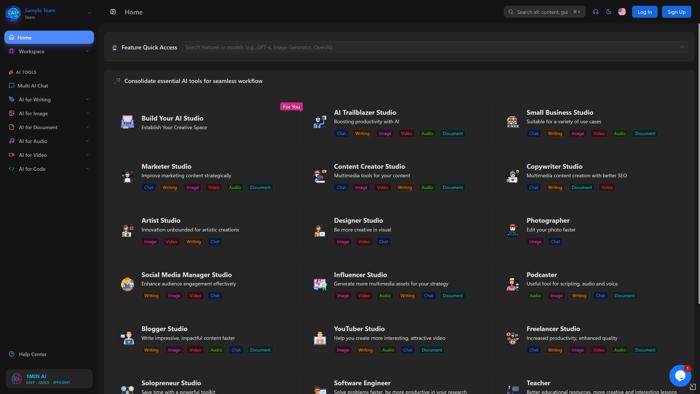Open Photographer studio icon
Viewport: 700px width, 394px height.
(x=512, y=230)
